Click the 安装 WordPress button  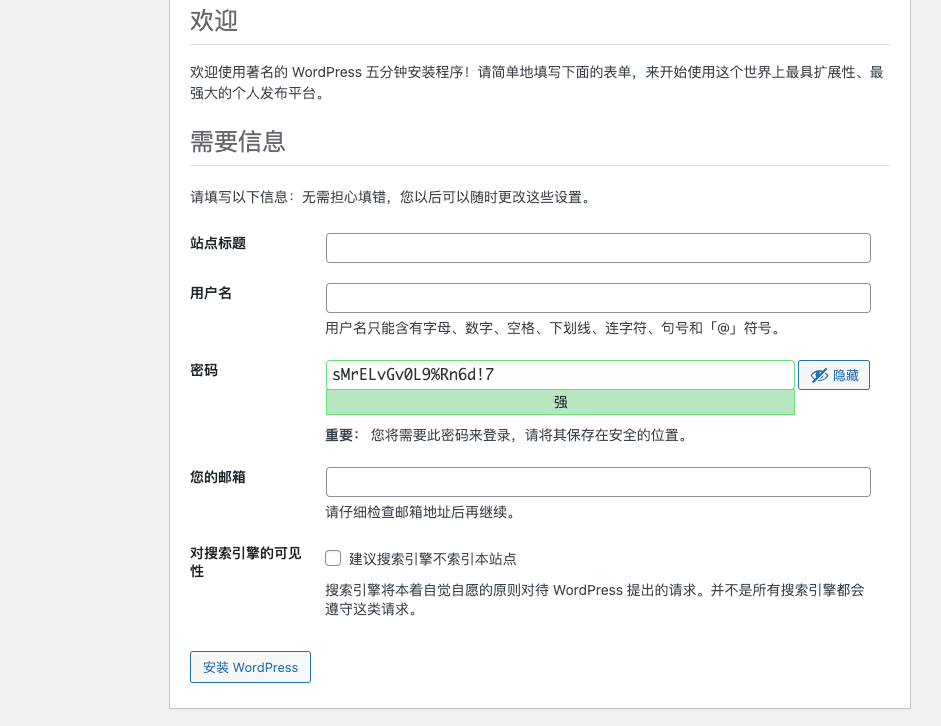(x=250, y=667)
